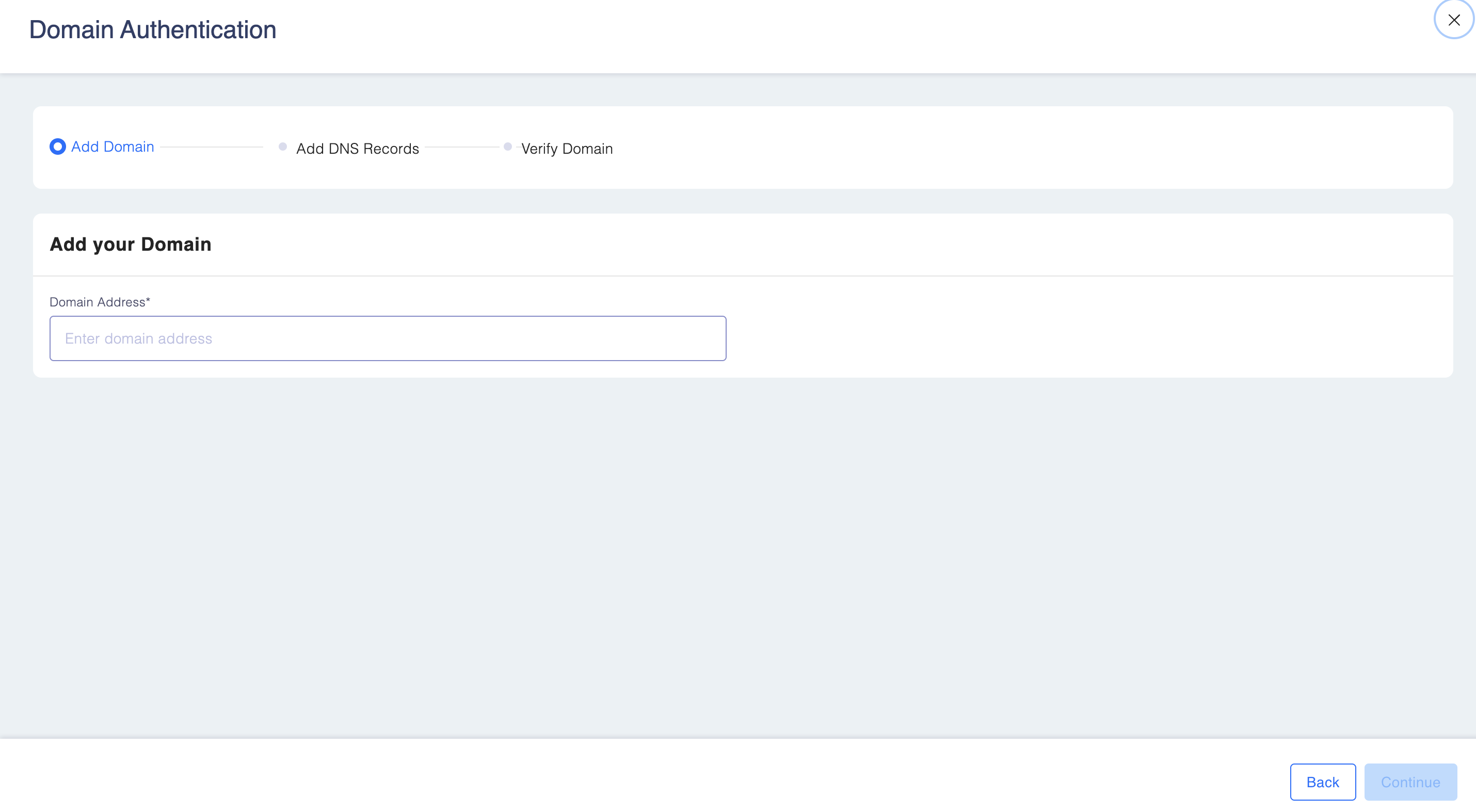The height and width of the screenshot is (812, 1476).
Task: Close the Domain Authentication dialog
Action: (1453, 20)
